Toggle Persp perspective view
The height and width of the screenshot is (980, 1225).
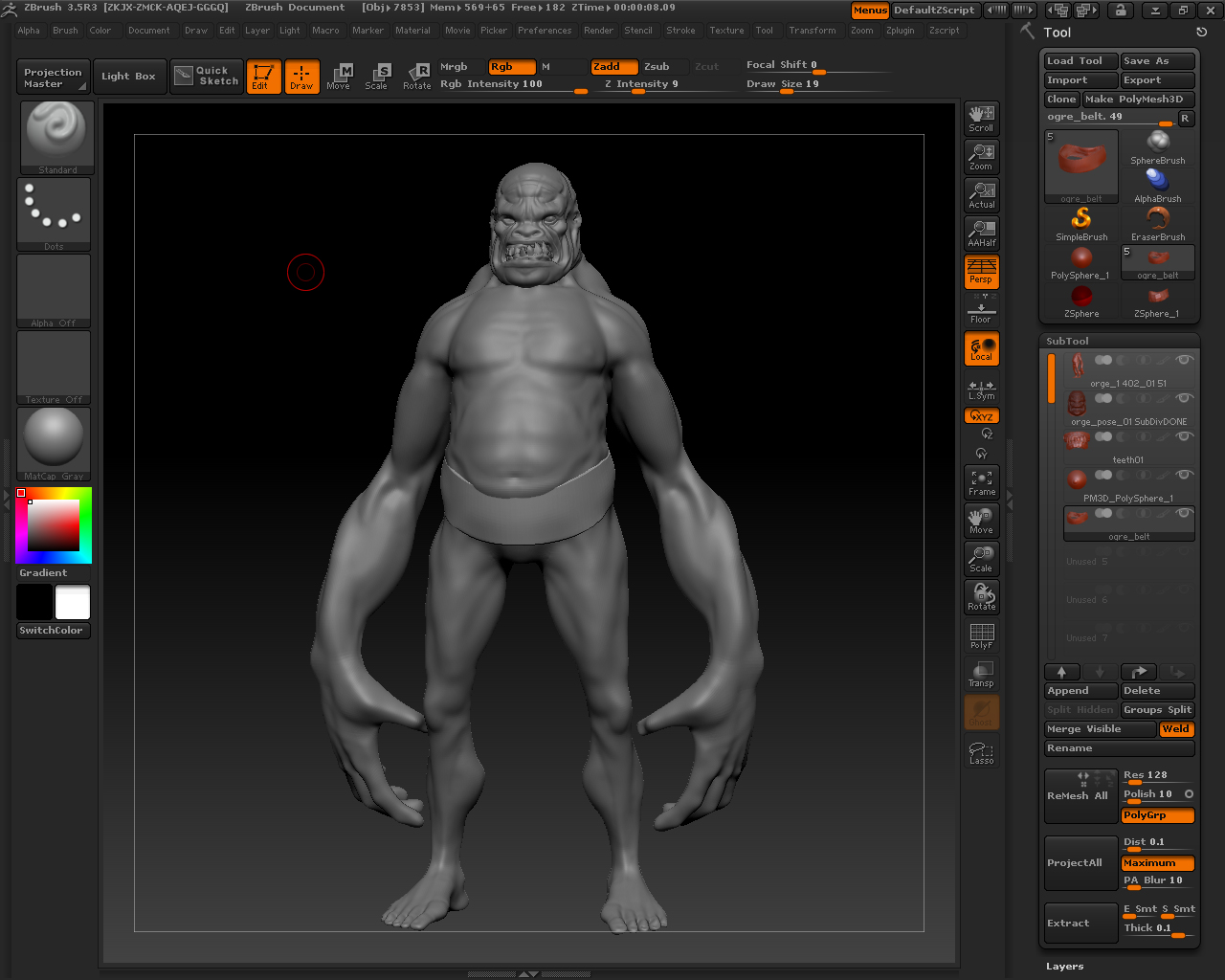(981, 272)
